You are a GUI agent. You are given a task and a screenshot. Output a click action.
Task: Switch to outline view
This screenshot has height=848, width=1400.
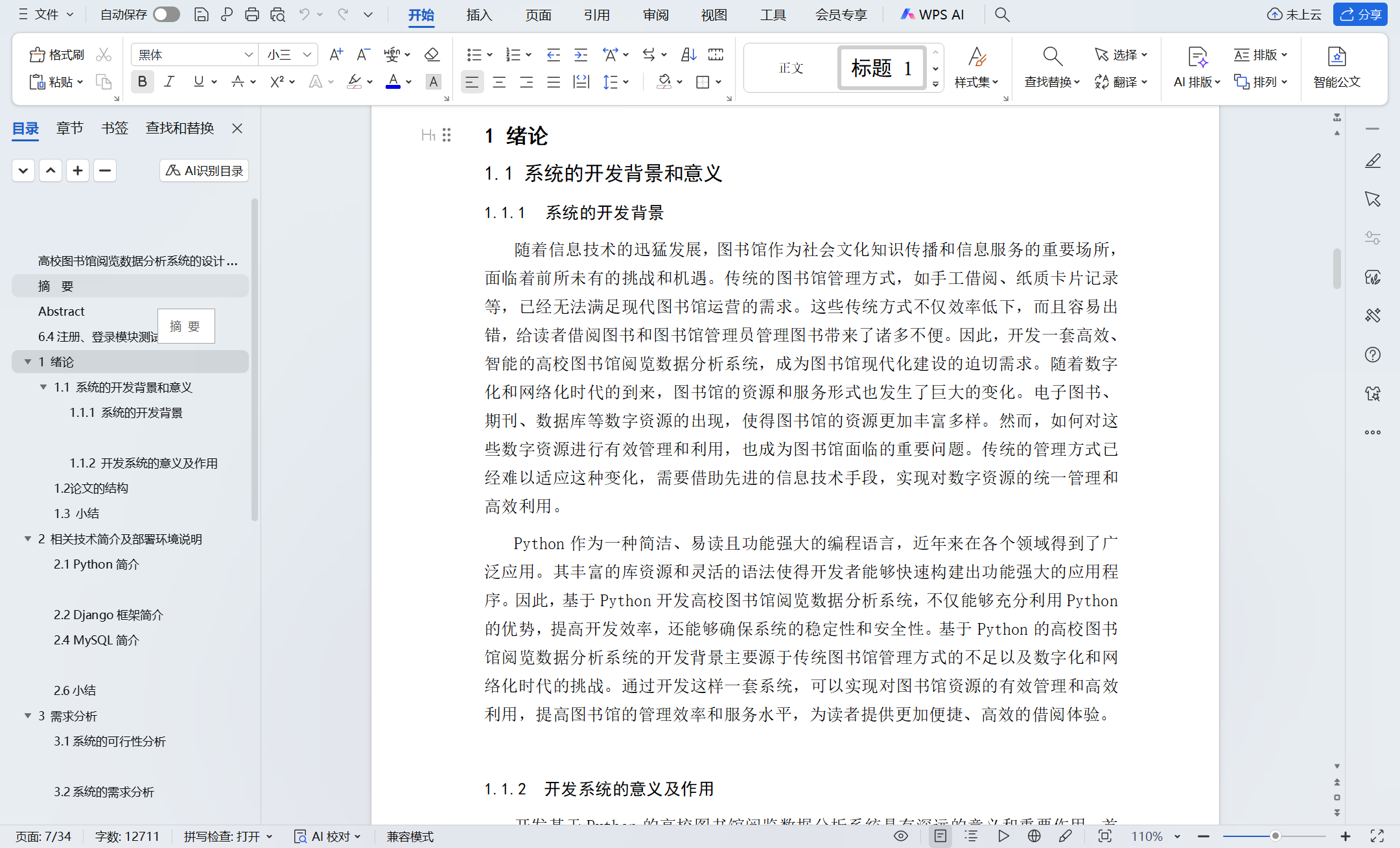971,836
